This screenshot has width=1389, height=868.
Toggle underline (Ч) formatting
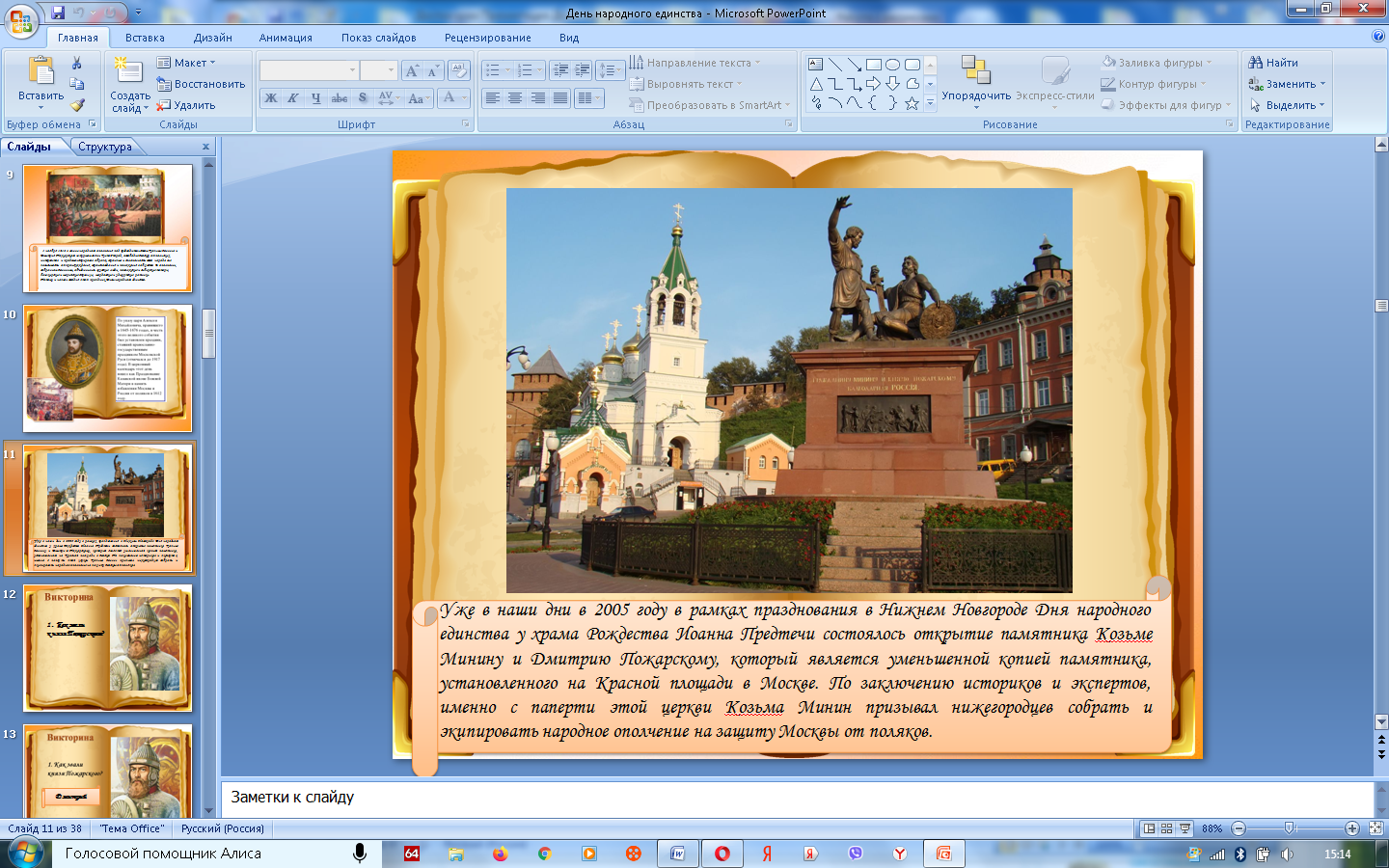tap(315, 98)
